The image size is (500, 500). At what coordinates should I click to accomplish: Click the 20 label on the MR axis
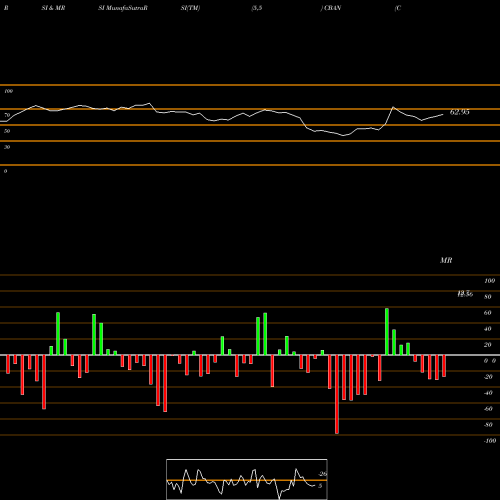(487, 345)
